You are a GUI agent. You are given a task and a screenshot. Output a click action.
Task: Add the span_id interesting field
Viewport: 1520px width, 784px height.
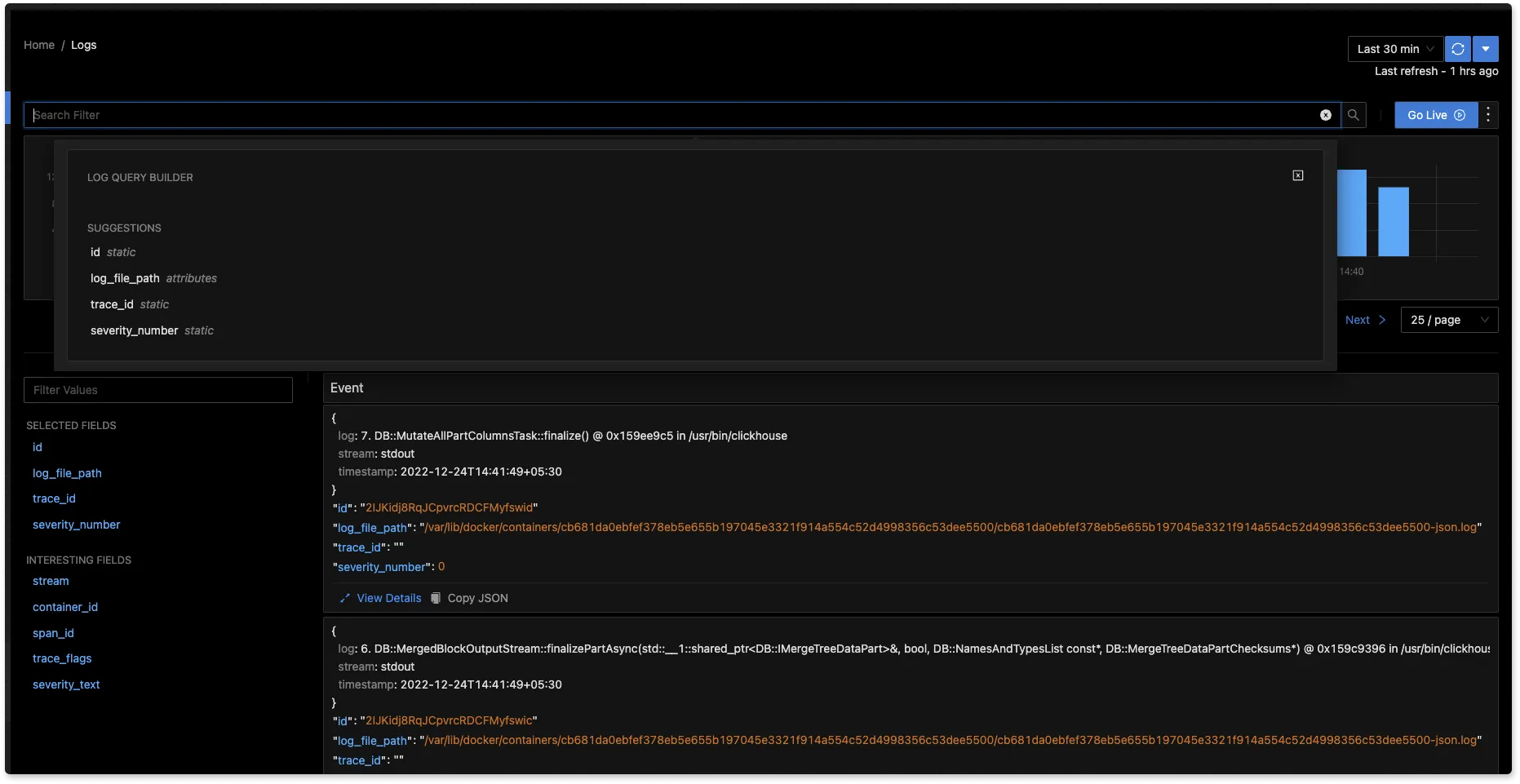click(x=53, y=633)
